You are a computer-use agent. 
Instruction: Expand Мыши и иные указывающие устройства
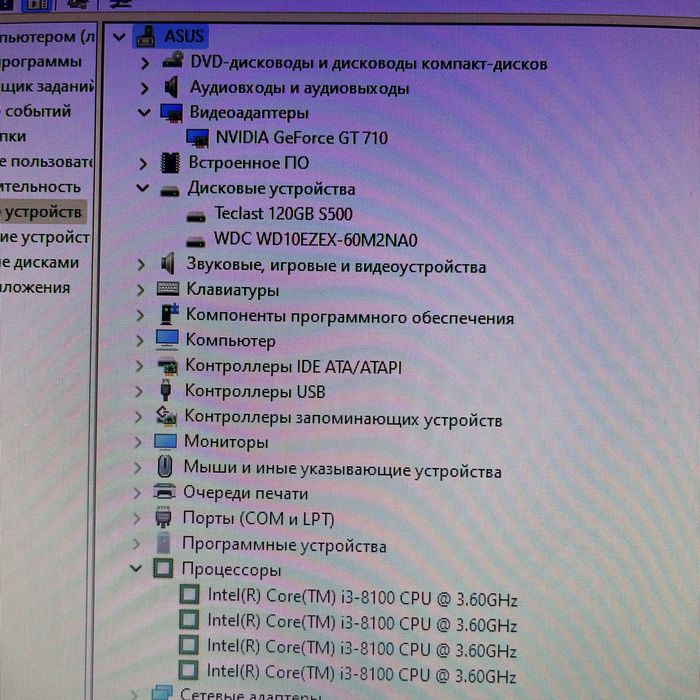tap(137, 468)
